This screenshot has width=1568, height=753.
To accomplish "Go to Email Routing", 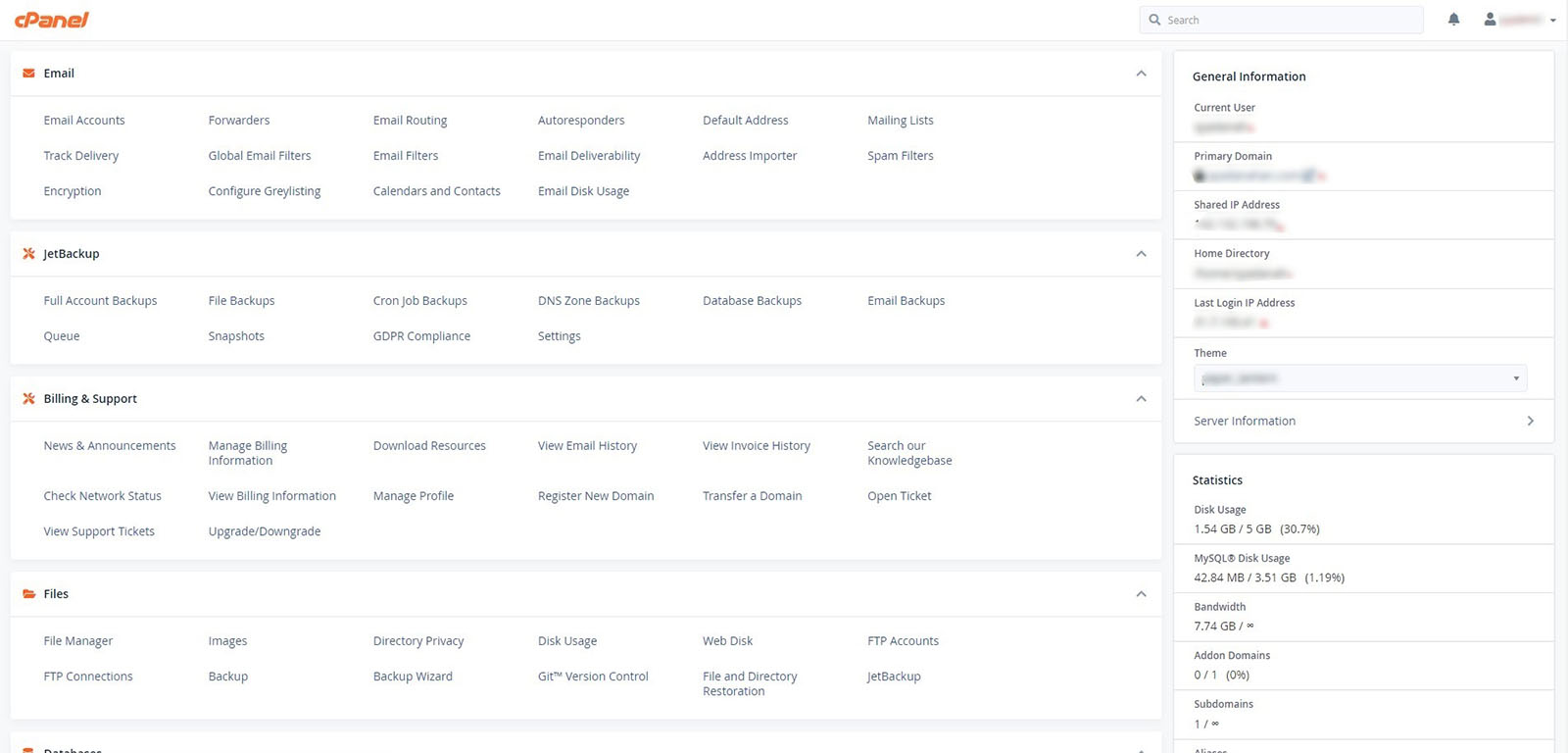I will tap(410, 121).
